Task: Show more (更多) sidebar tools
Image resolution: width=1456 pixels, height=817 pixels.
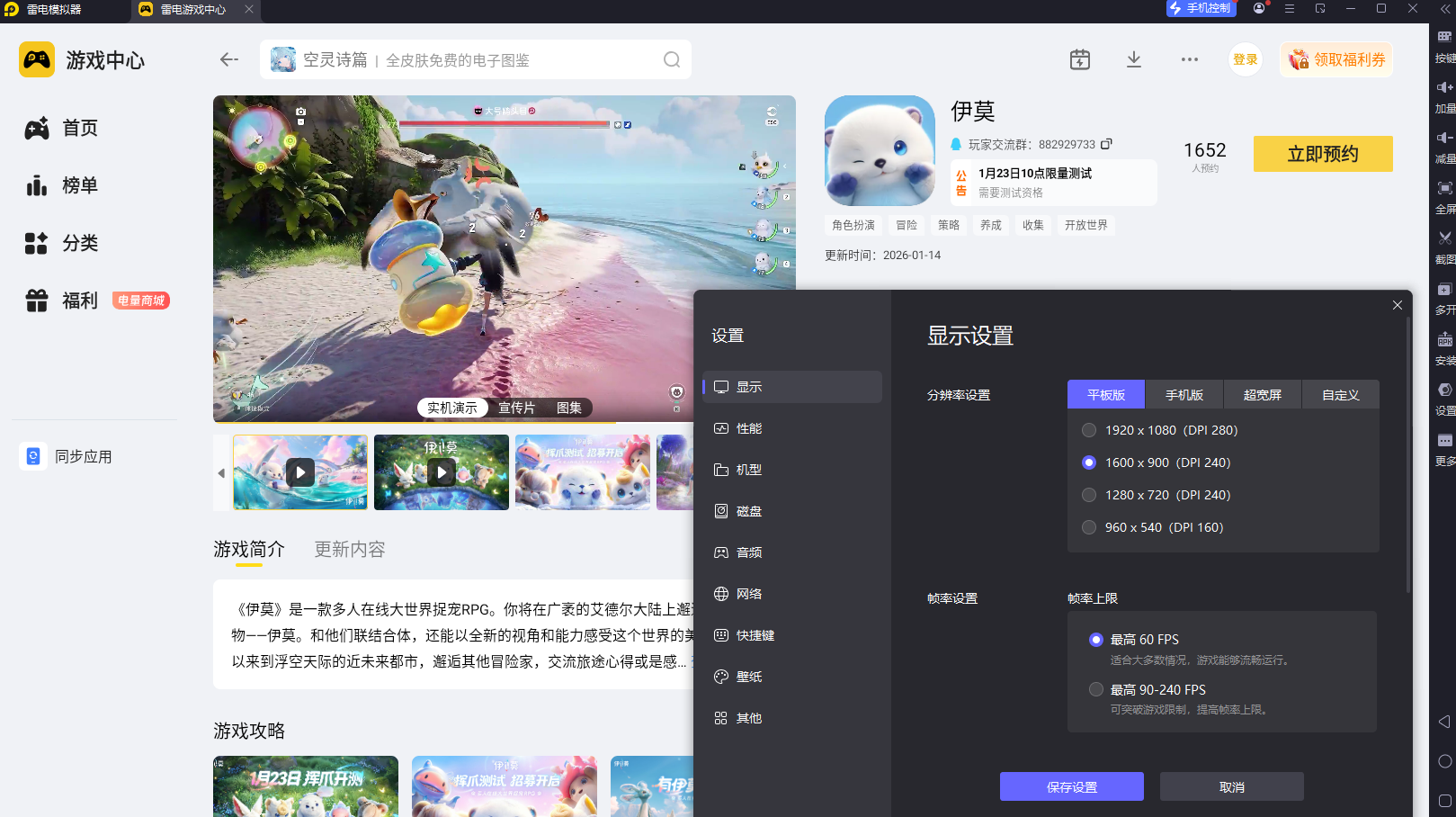Action: click(1444, 440)
